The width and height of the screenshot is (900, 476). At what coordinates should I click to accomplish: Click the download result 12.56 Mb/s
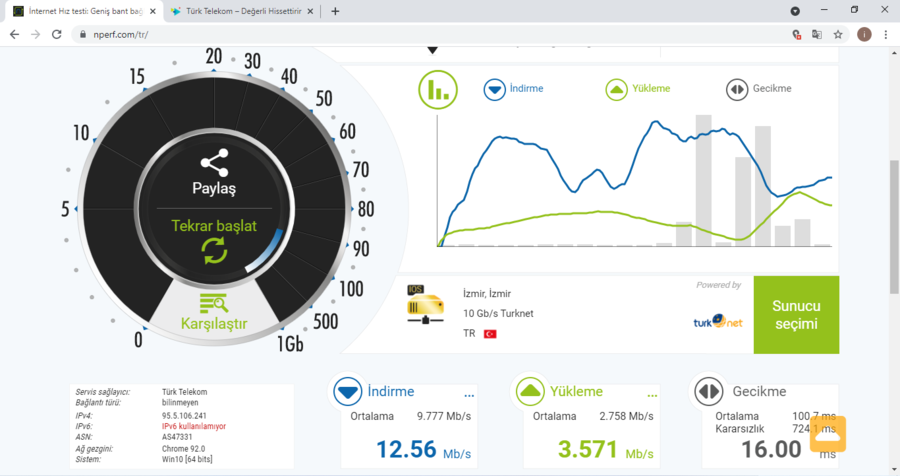point(424,449)
